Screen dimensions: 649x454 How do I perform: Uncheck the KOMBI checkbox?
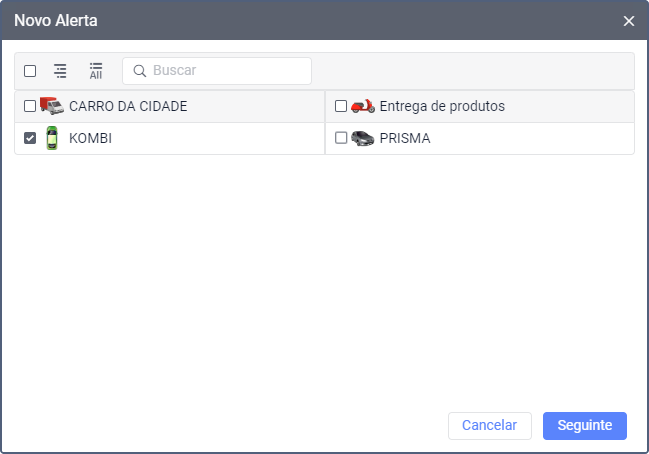point(30,138)
